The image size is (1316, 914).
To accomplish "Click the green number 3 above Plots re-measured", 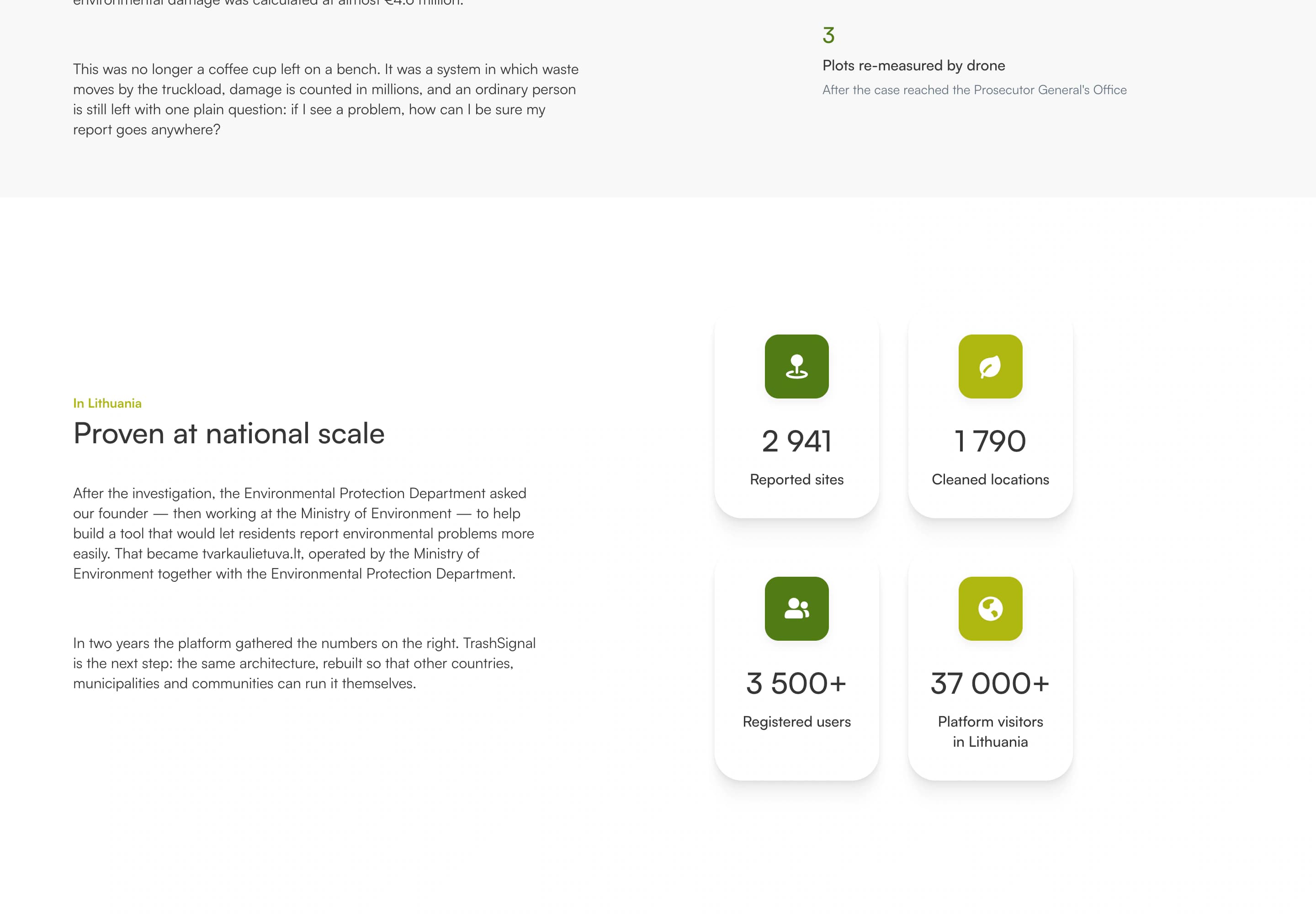I will point(828,36).
